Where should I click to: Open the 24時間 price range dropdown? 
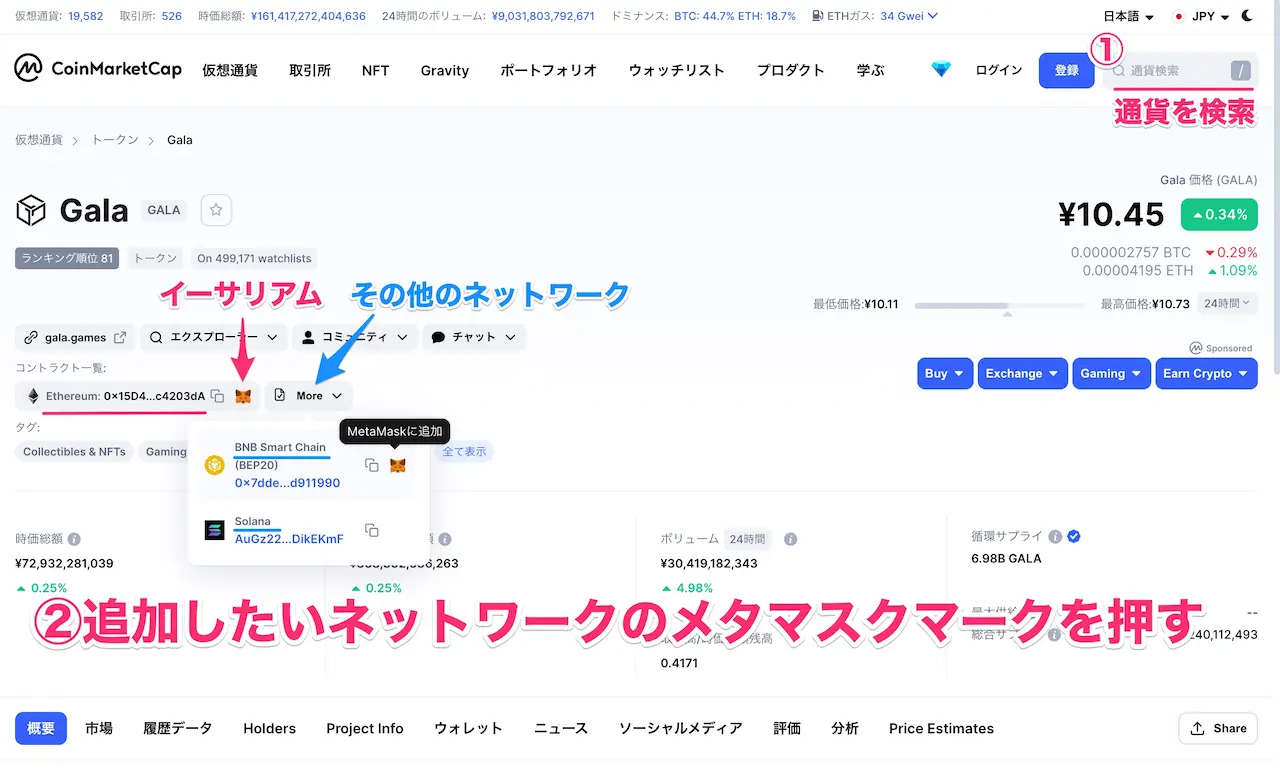[1225, 303]
